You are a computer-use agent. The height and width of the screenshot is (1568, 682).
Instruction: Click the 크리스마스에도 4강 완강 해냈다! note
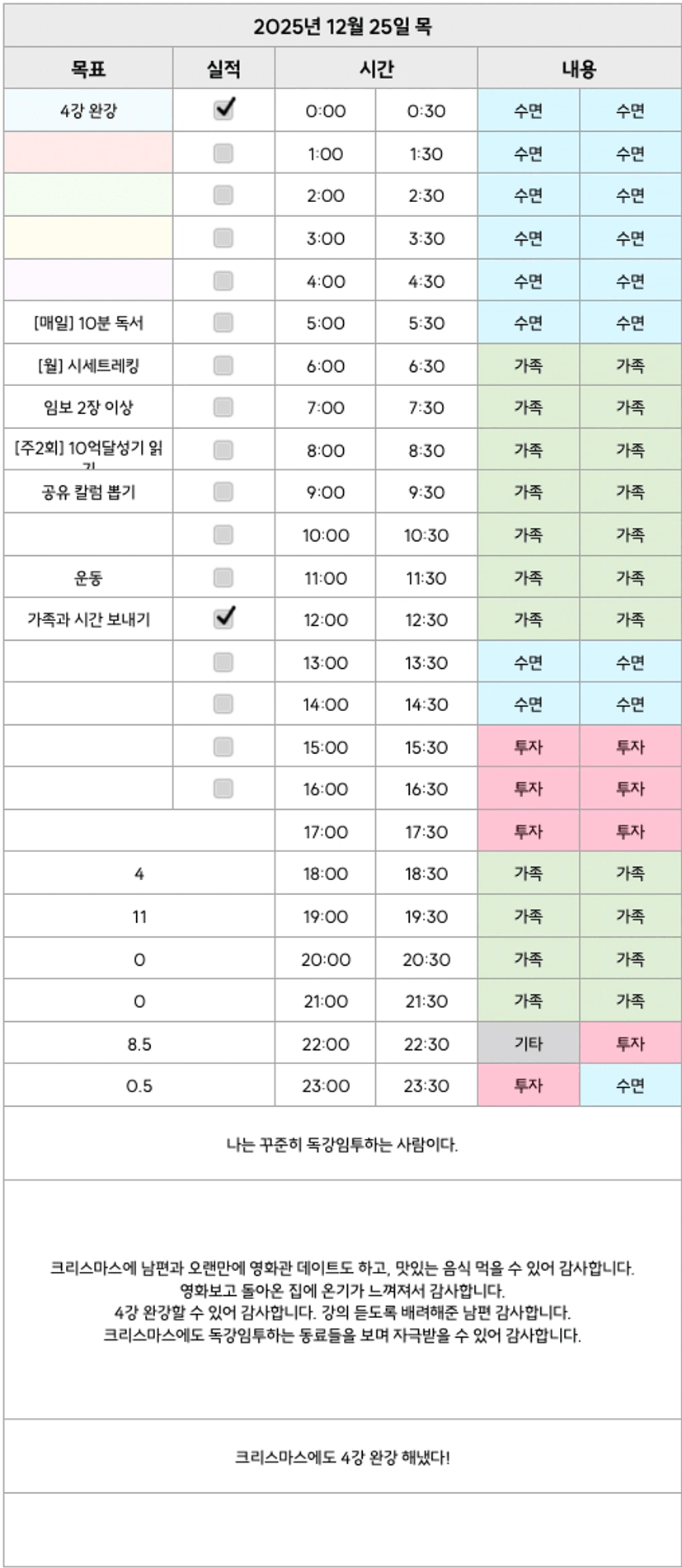tap(341, 1457)
